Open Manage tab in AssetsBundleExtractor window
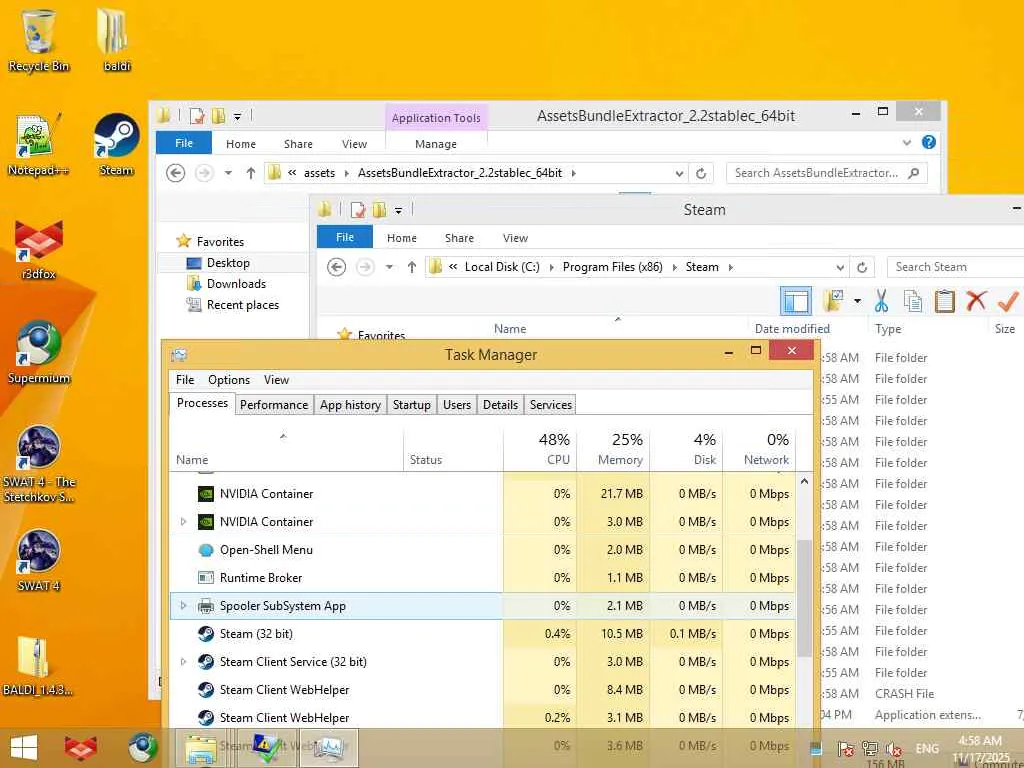1024x768 pixels. pyautogui.click(x=436, y=144)
